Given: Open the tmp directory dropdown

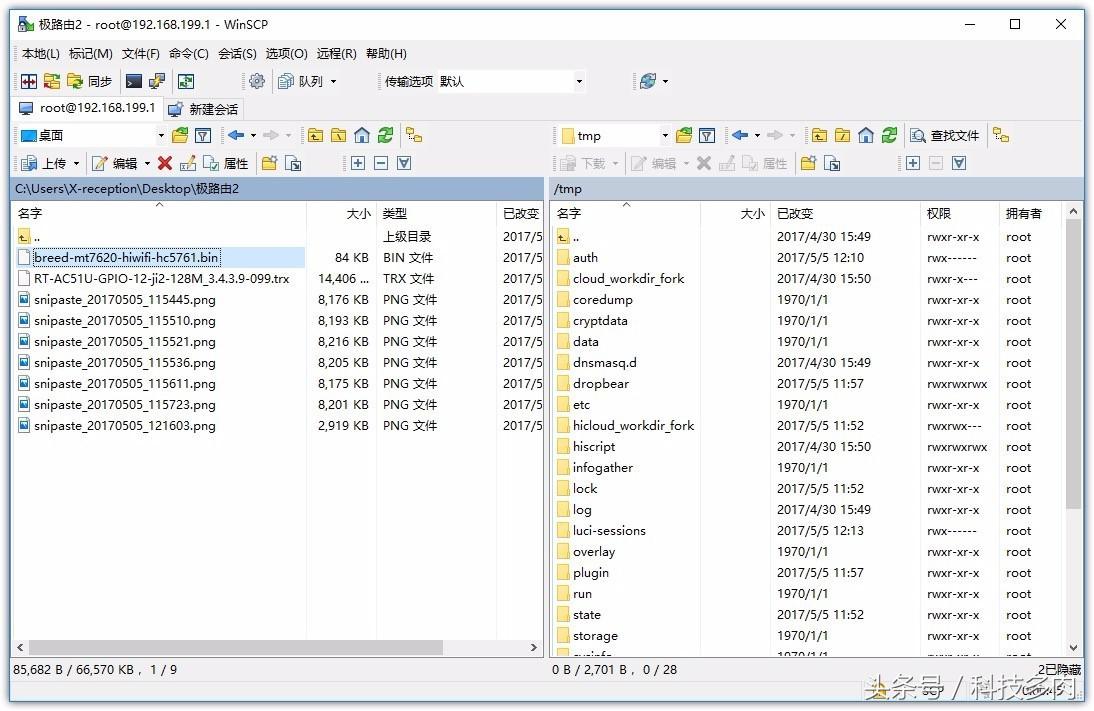Looking at the screenshot, I should (x=666, y=135).
